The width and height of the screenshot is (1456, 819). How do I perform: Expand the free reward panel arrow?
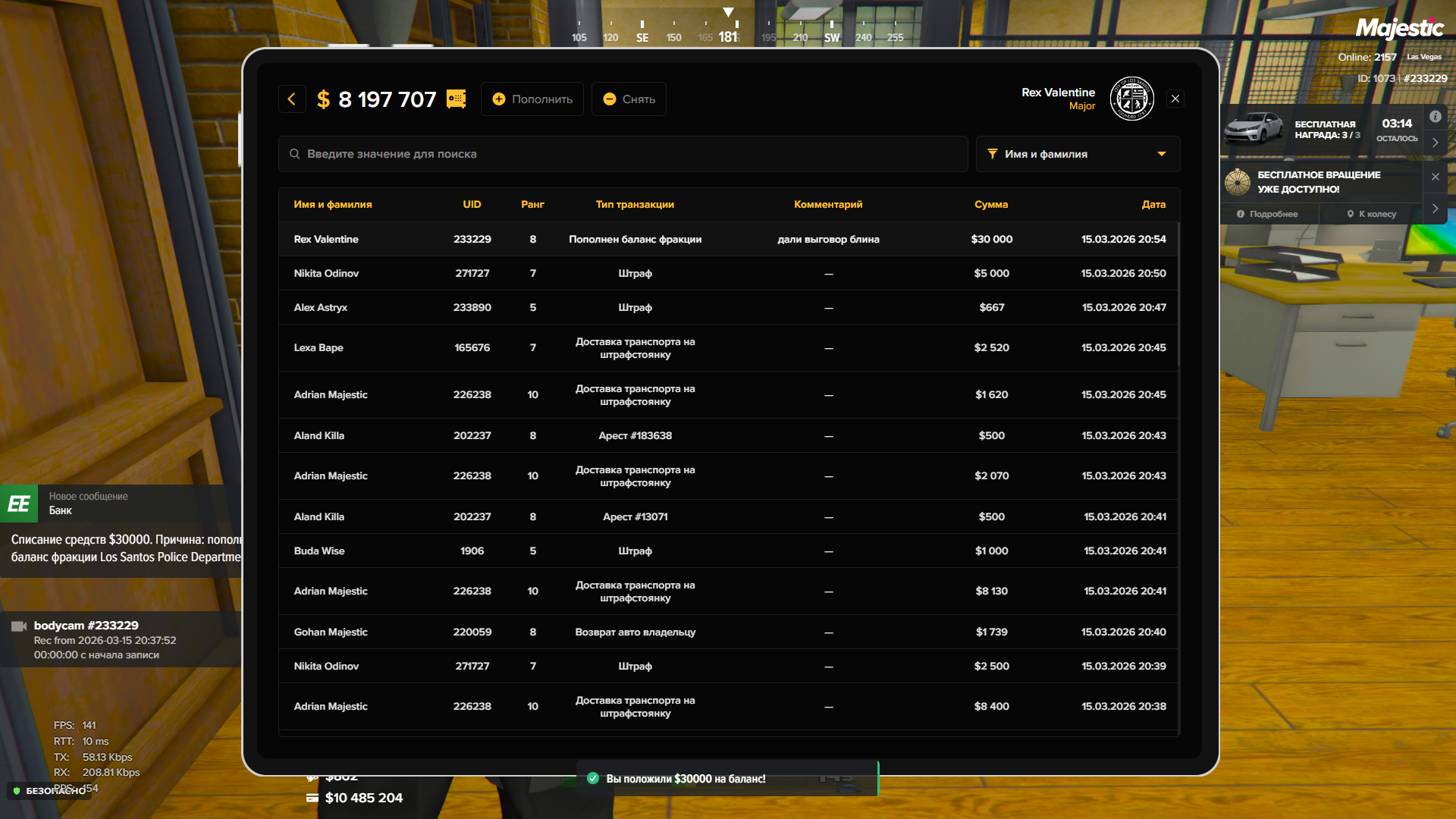[x=1435, y=143]
